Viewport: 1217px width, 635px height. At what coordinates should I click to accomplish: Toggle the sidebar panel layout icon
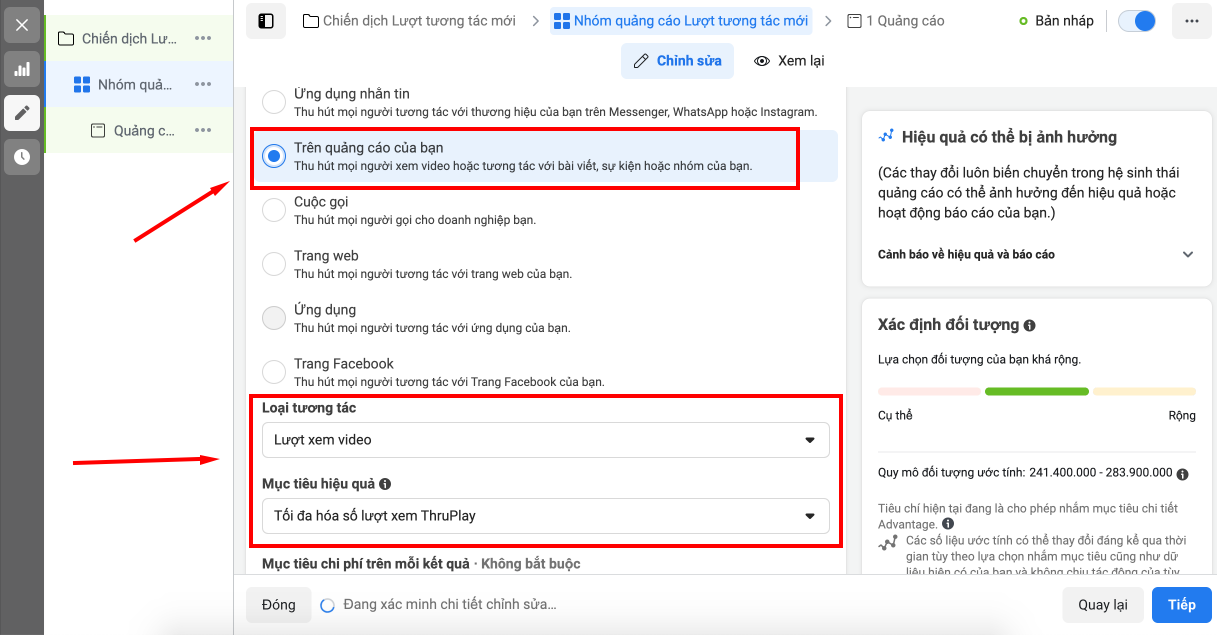point(266,21)
